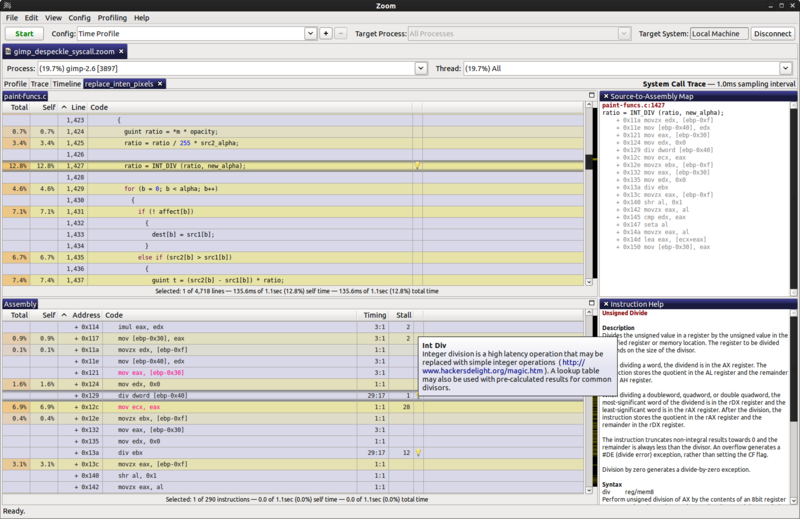
Task: Open the File menu
Action: click(12, 18)
